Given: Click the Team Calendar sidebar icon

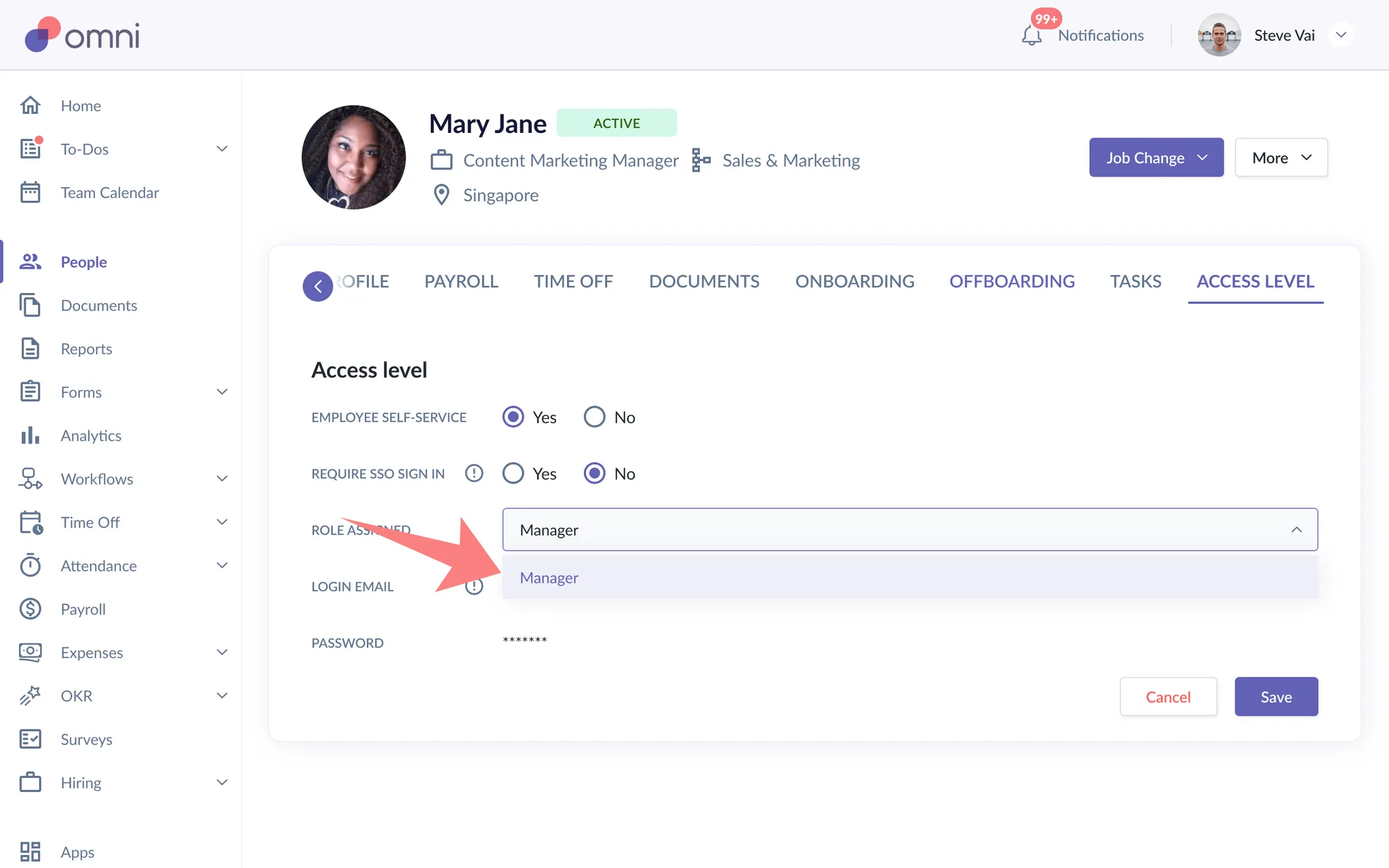Looking at the screenshot, I should coord(31,193).
